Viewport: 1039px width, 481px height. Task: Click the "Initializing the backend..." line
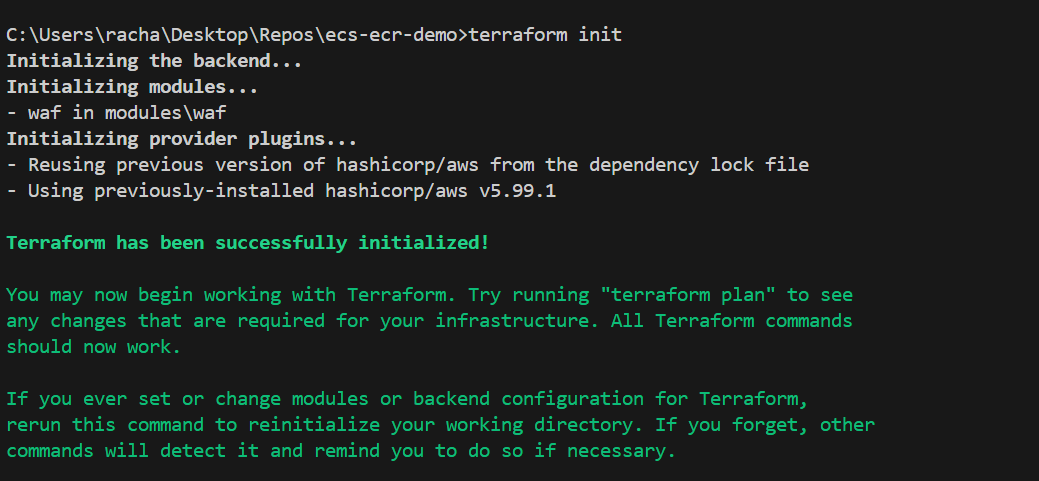pos(154,61)
